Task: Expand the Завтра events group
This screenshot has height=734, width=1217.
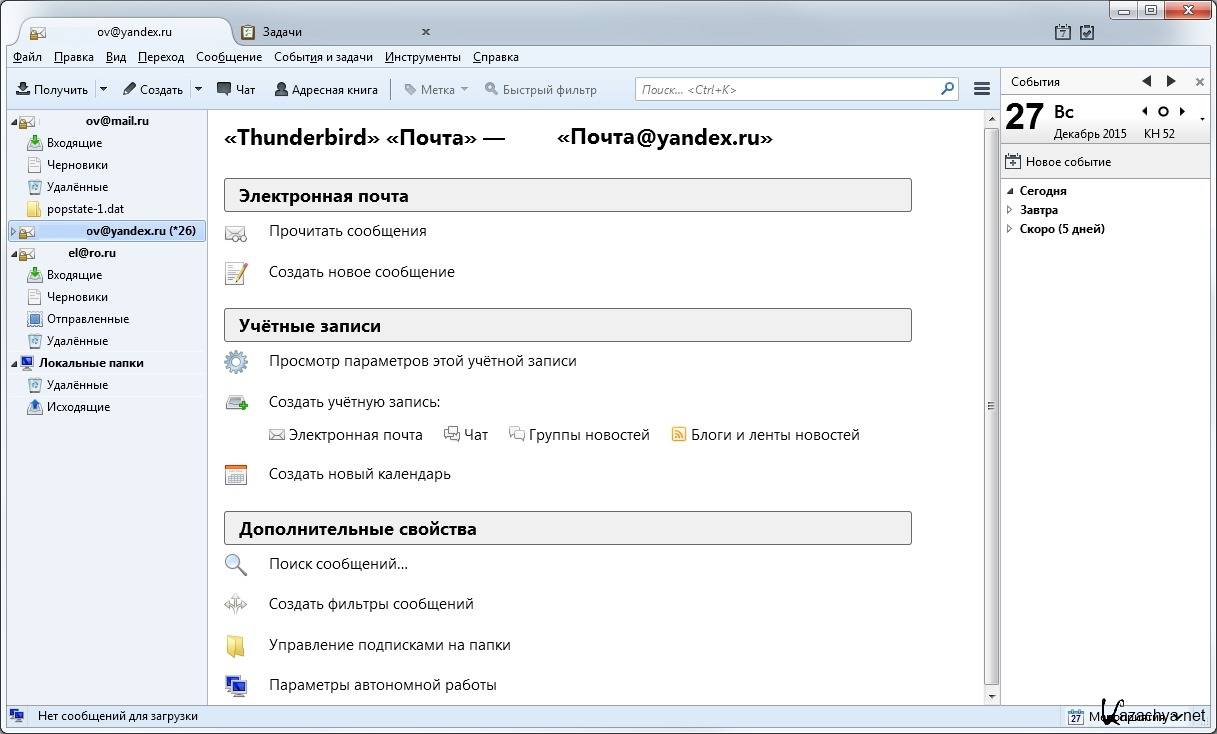Action: pyautogui.click(x=1010, y=210)
